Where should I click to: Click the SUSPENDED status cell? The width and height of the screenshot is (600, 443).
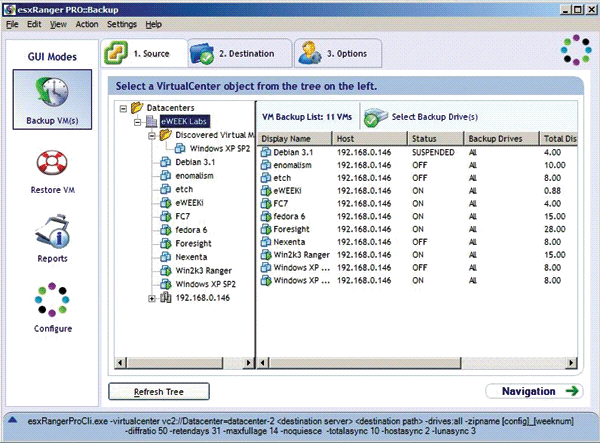pyautogui.click(x=433, y=152)
